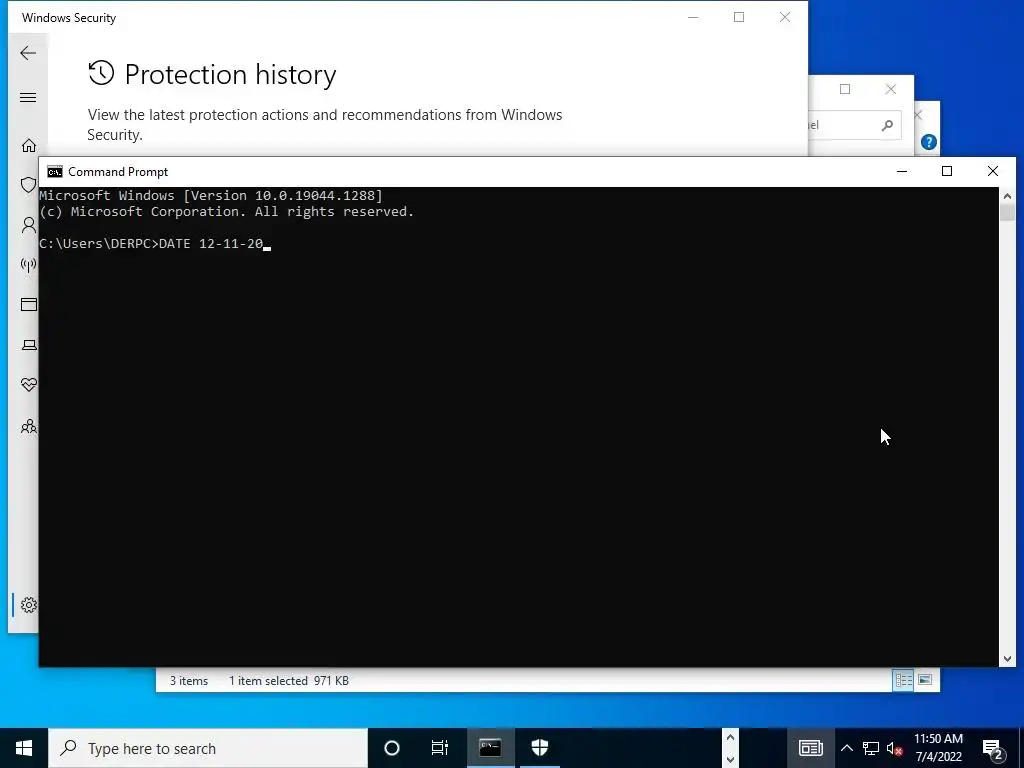Image resolution: width=1024 pixels, height=768 pixels.
Task: Click the Command Prompt scrollbar up arrow
Action: (1007, 195)
